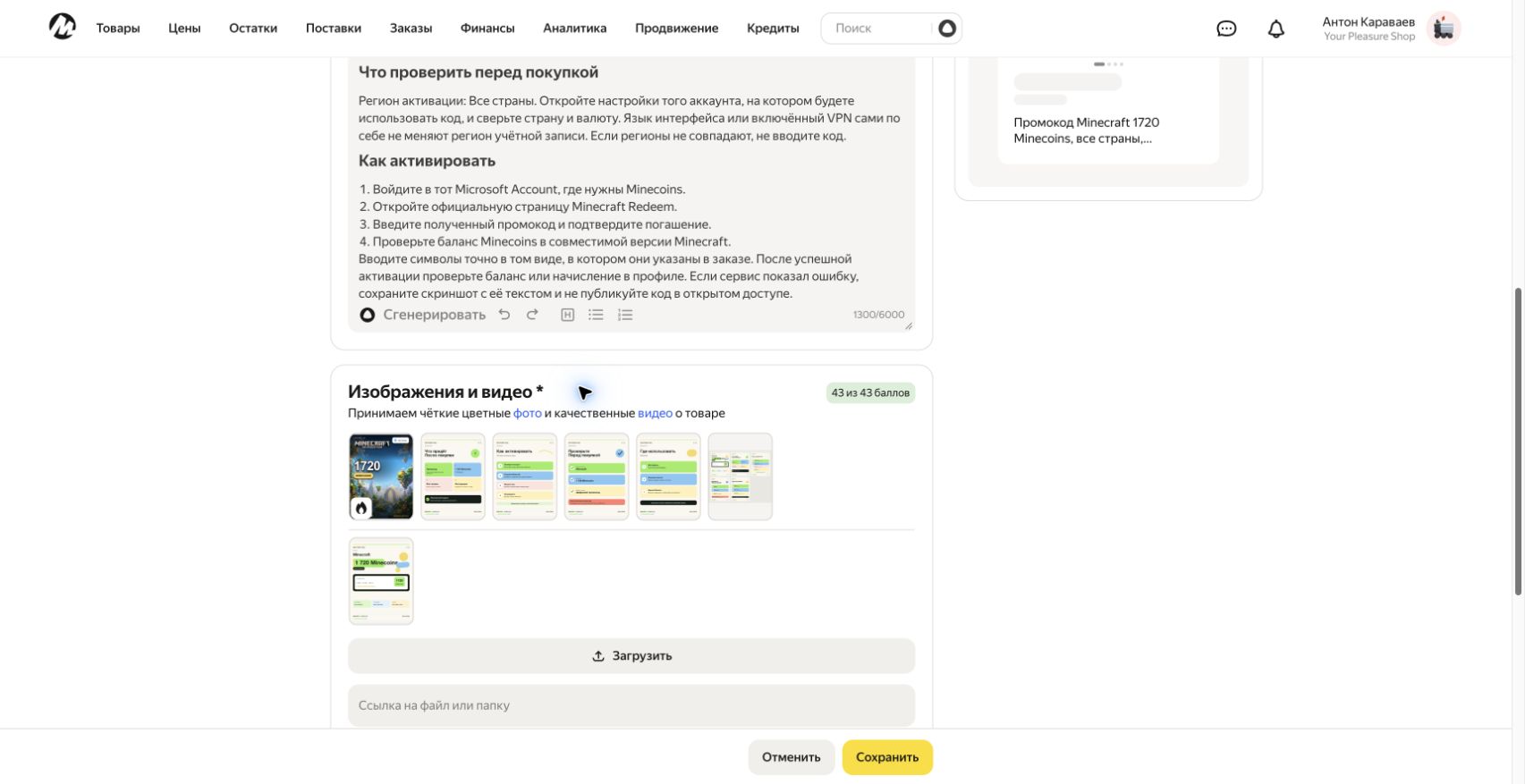Screen dimensions: 1525x784
Task: Click the AI search icon in search box
Action: point(946,29)
